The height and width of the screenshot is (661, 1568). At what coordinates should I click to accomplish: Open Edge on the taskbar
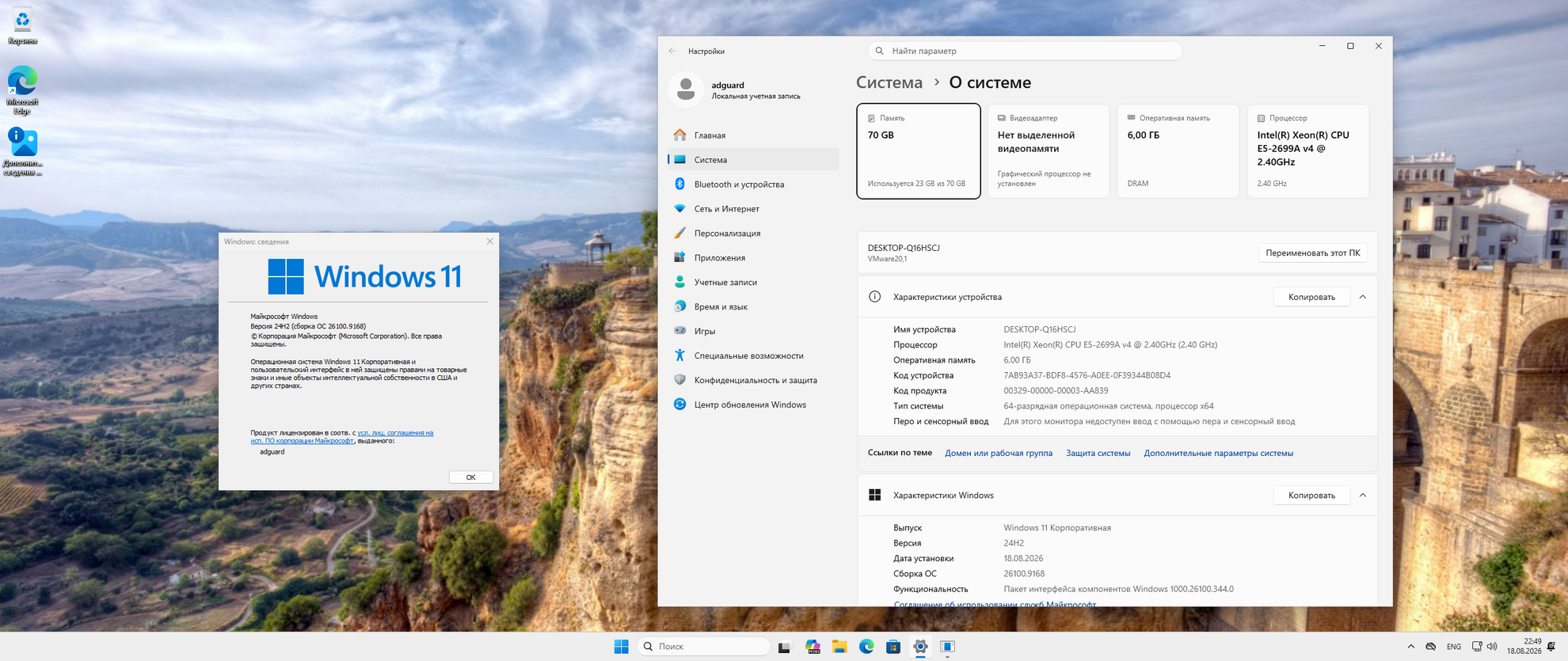tap(866, 647)
